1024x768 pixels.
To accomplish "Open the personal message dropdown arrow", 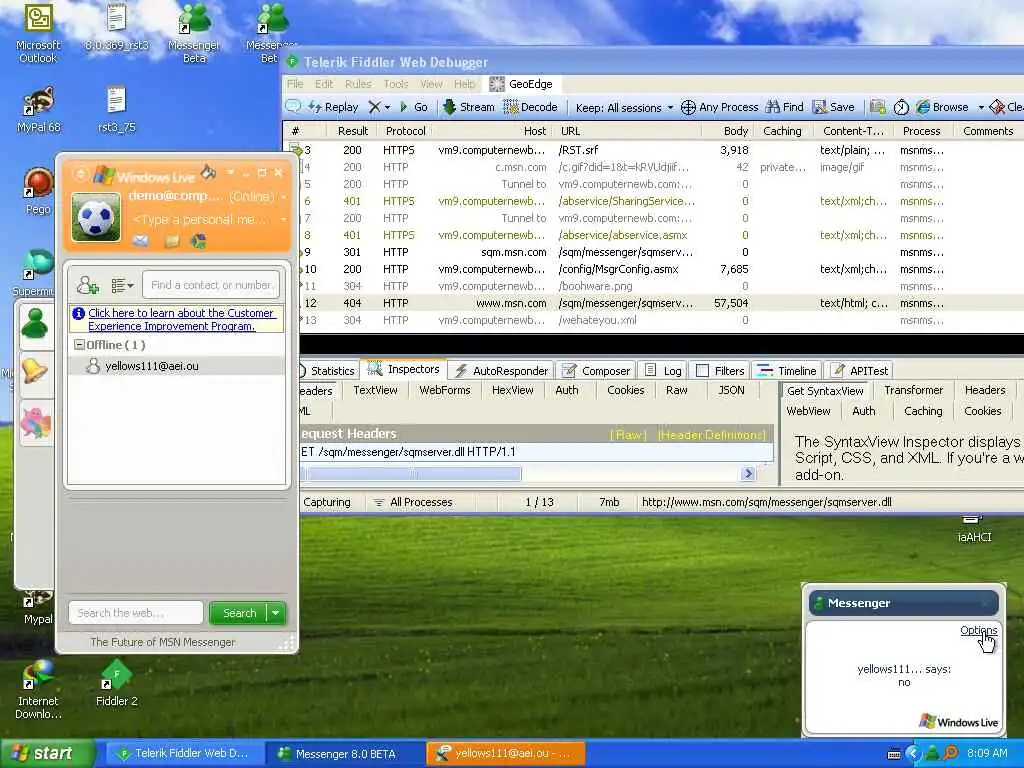I will [283, 219].
